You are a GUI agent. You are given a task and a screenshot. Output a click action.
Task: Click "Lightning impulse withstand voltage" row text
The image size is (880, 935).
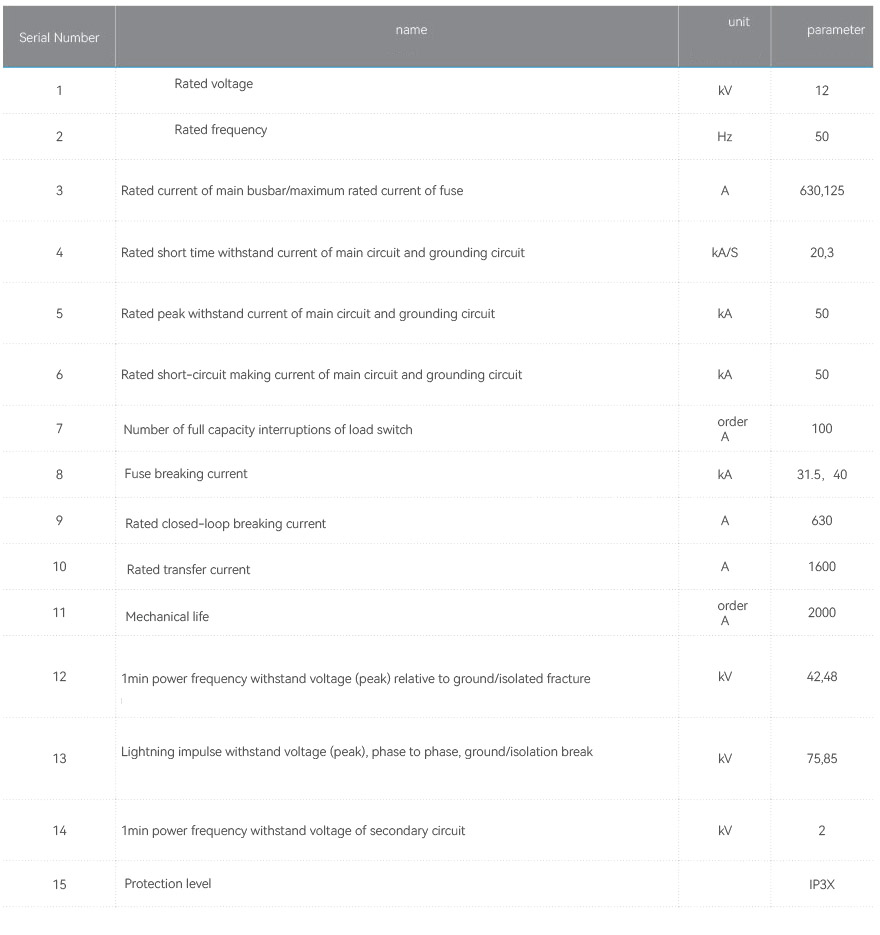click(357, 752)
